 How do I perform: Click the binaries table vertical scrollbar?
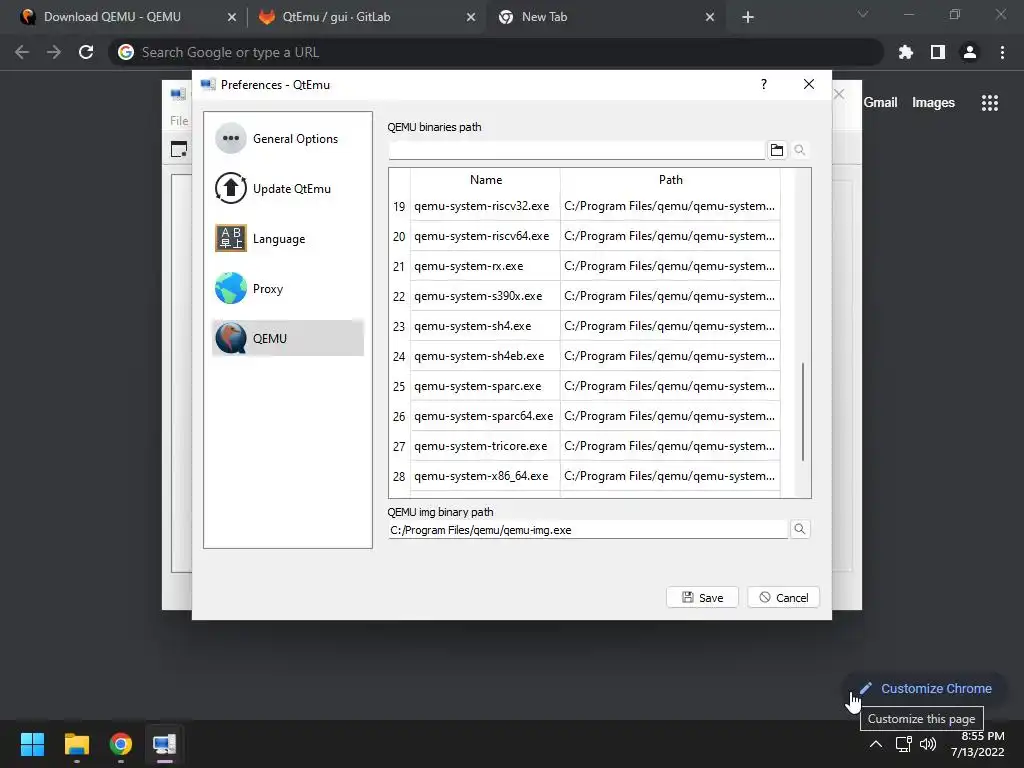coord(803,411)
